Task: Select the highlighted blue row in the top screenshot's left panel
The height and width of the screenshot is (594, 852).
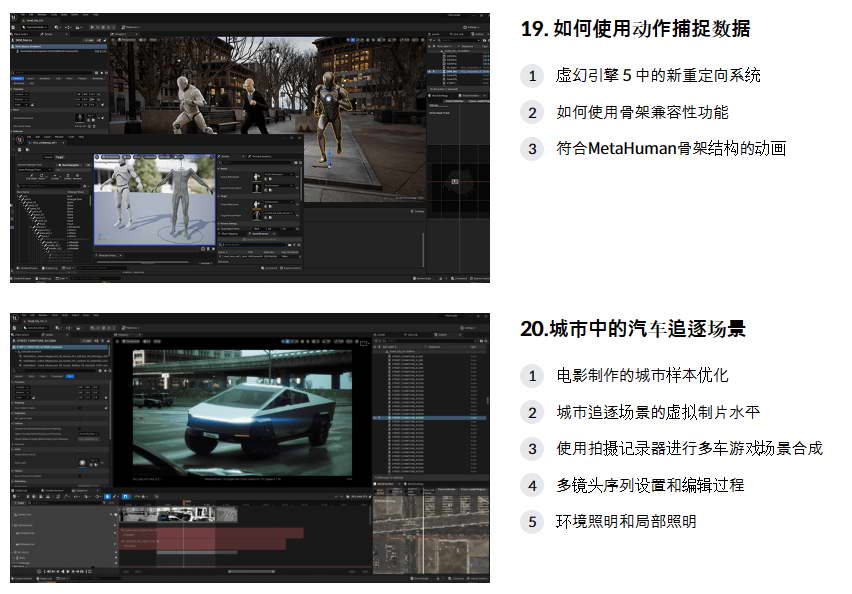Action: coord(59,46)
